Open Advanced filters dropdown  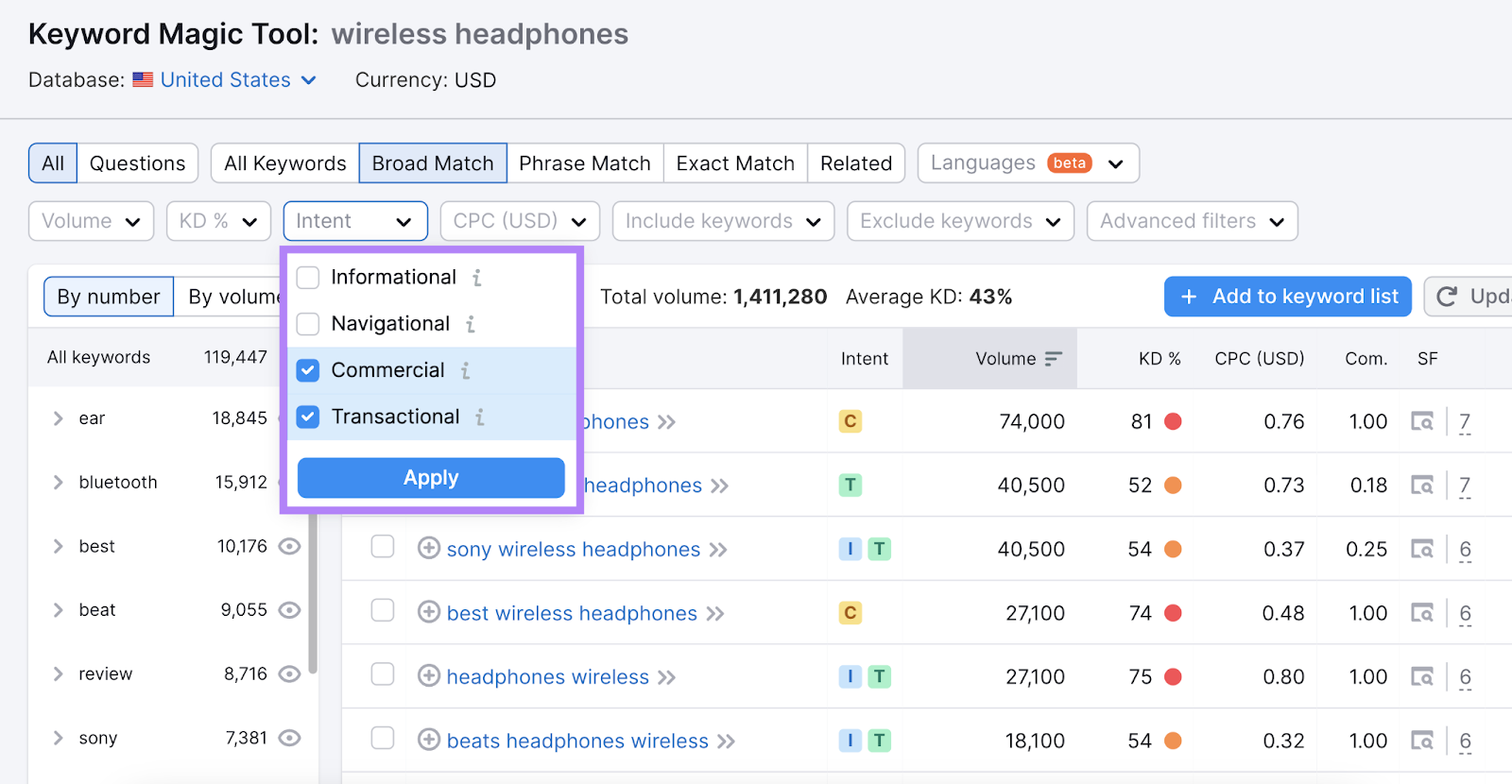1192,221
